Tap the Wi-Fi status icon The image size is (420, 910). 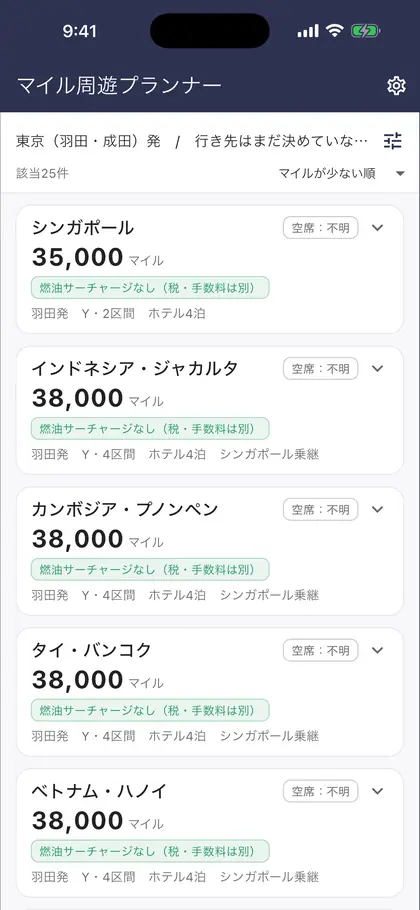tap(335, 31)
